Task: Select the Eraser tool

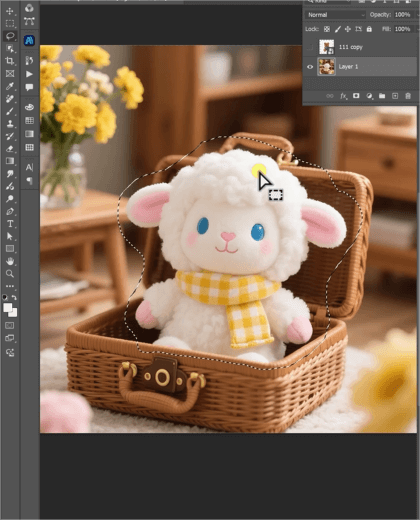Action: click(x=10, y=149)
